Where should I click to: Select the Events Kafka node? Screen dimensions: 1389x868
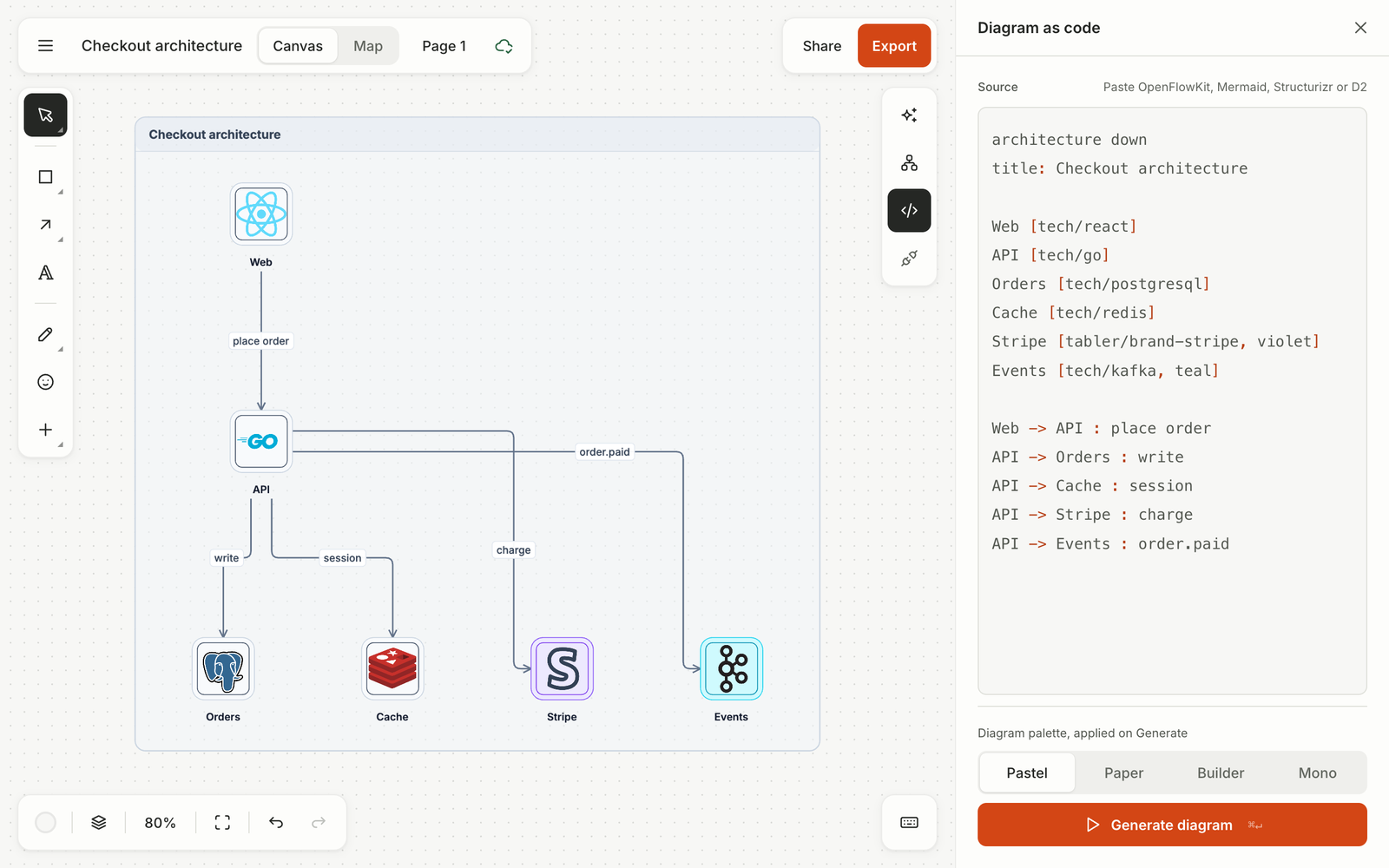(x=731, y=668)
